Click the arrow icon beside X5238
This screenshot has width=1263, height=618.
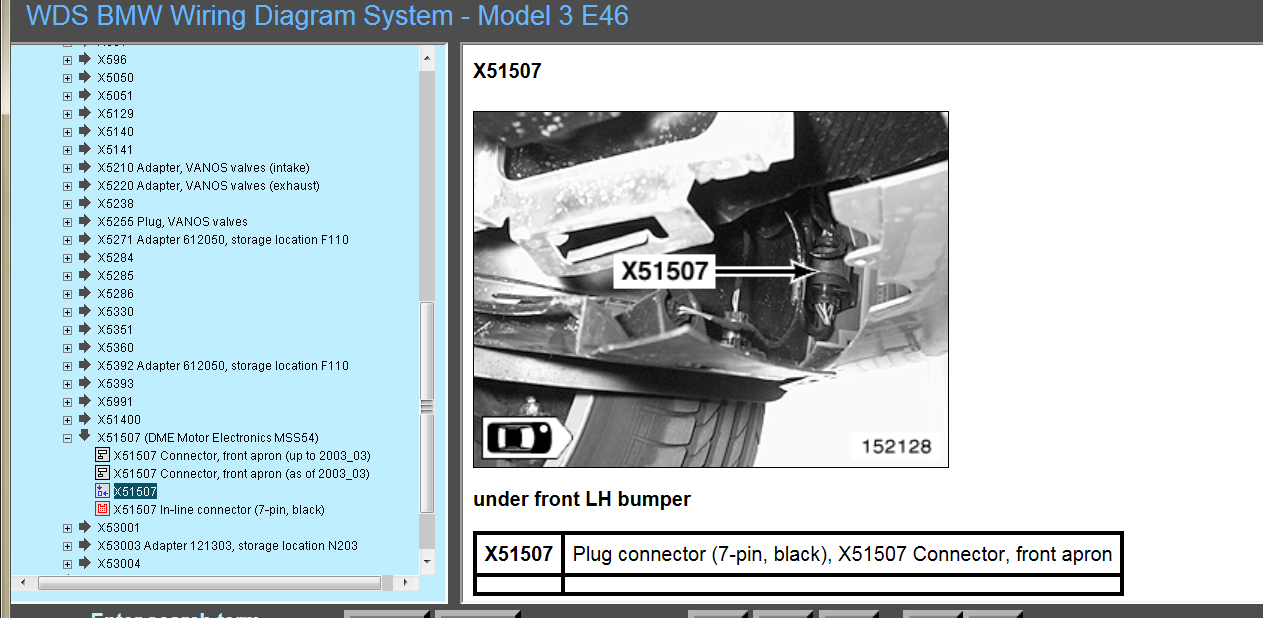[x=85, y=203]
